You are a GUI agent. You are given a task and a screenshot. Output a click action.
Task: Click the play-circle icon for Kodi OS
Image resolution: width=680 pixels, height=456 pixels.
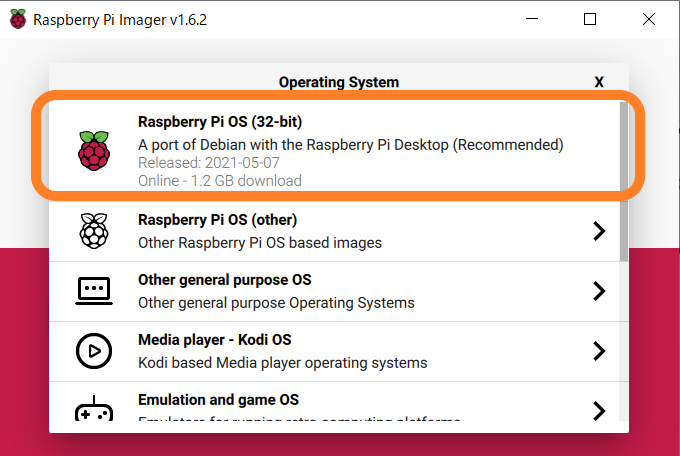[93, 351]
